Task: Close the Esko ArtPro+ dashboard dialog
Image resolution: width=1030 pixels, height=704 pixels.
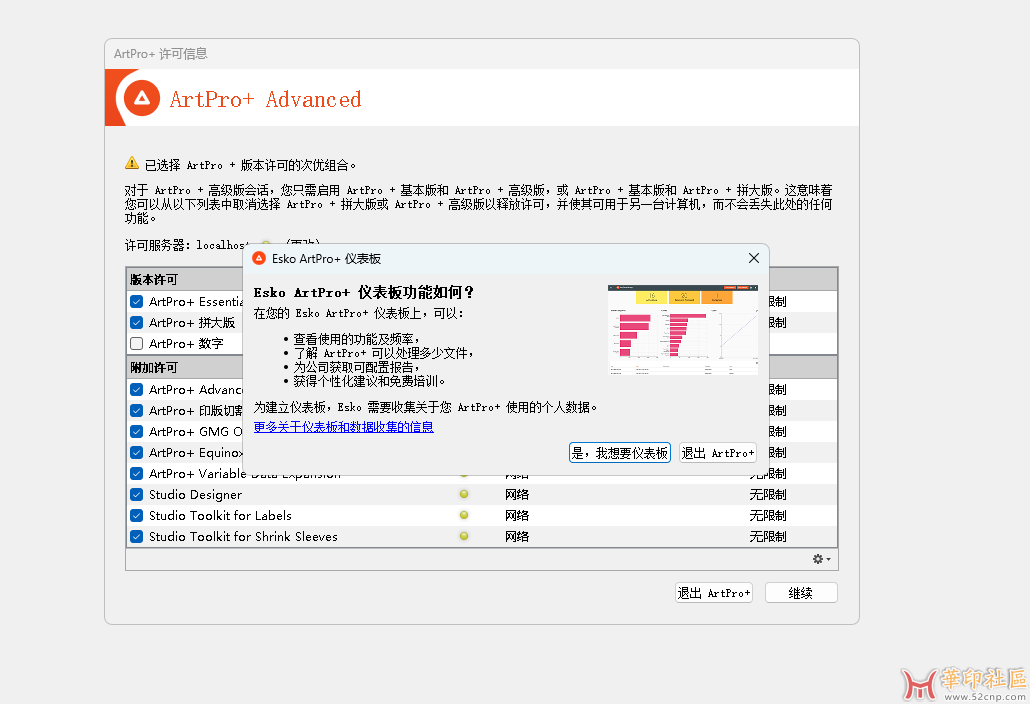Action: coord(753,258)
